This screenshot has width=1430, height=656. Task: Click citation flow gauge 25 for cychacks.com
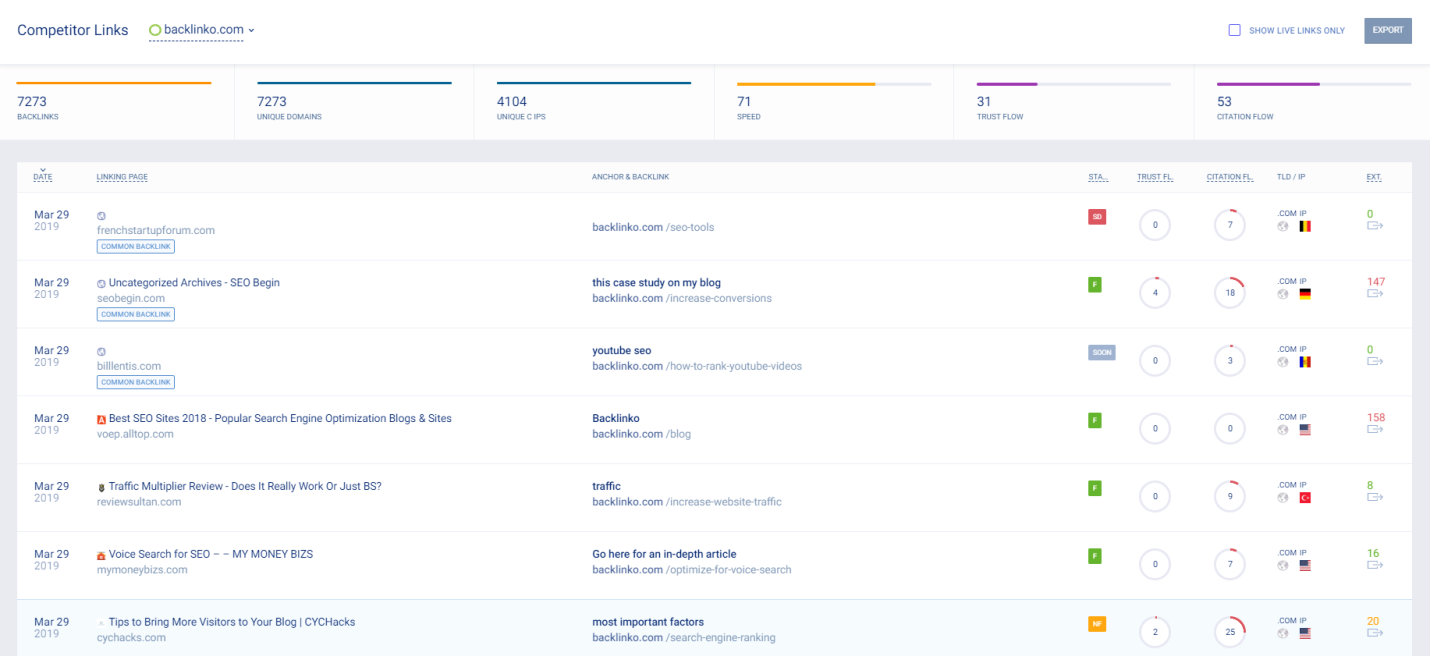coord(1230,632)
